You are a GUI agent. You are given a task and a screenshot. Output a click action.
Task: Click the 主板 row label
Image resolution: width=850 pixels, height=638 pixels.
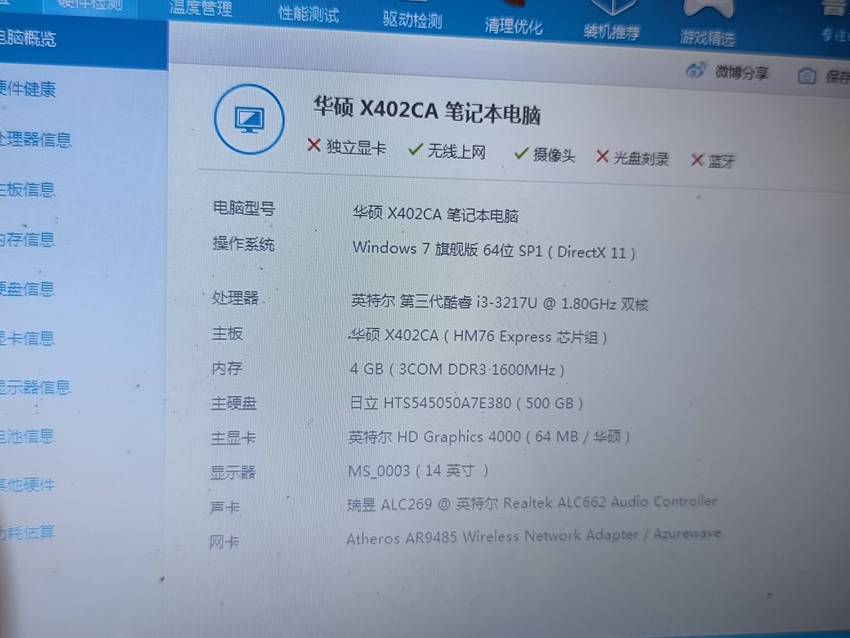point(227,333)
